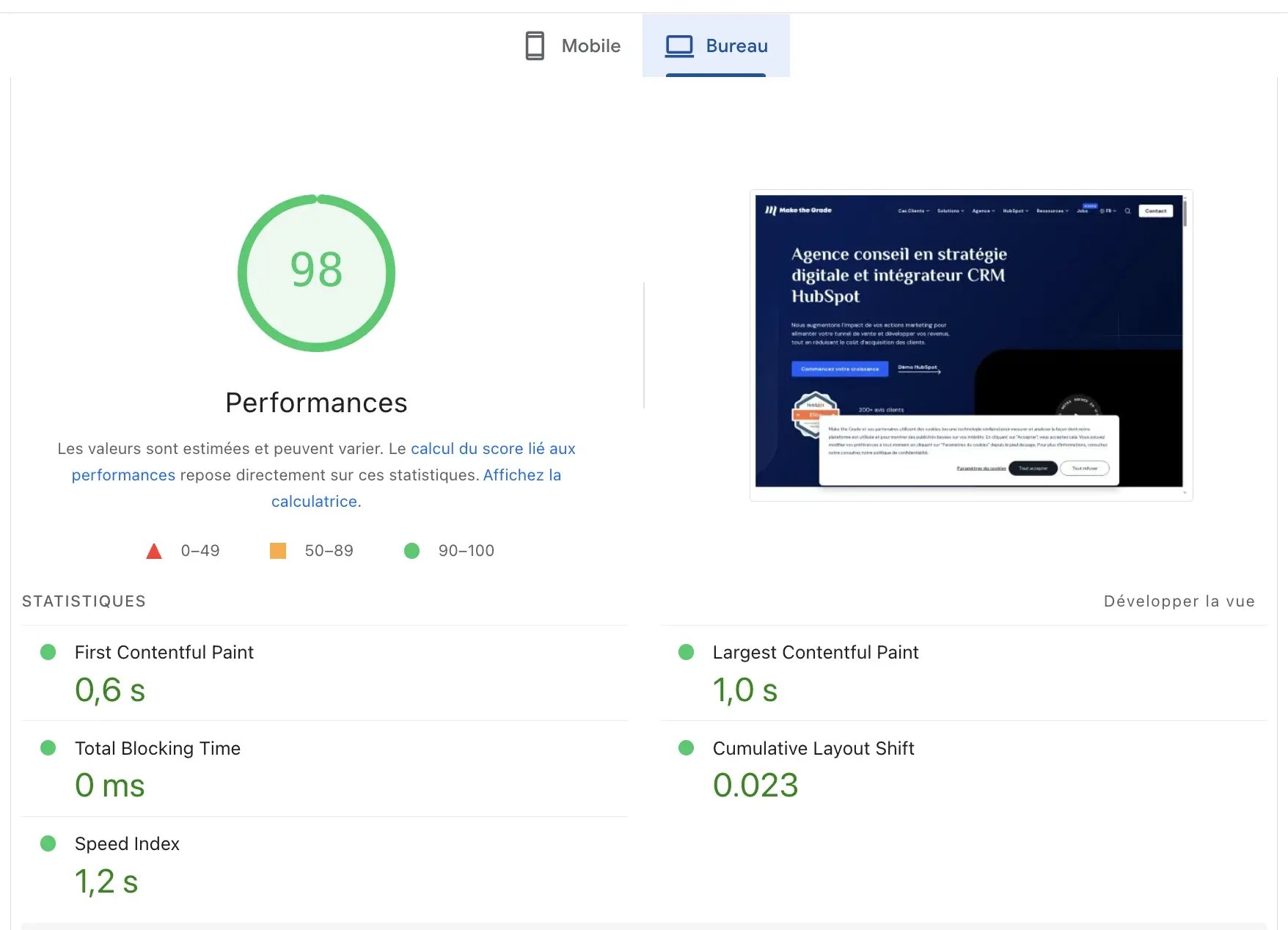Click the '0 ms' value
This screenshot has width=1288, height=930.
(x=110, y=786)
